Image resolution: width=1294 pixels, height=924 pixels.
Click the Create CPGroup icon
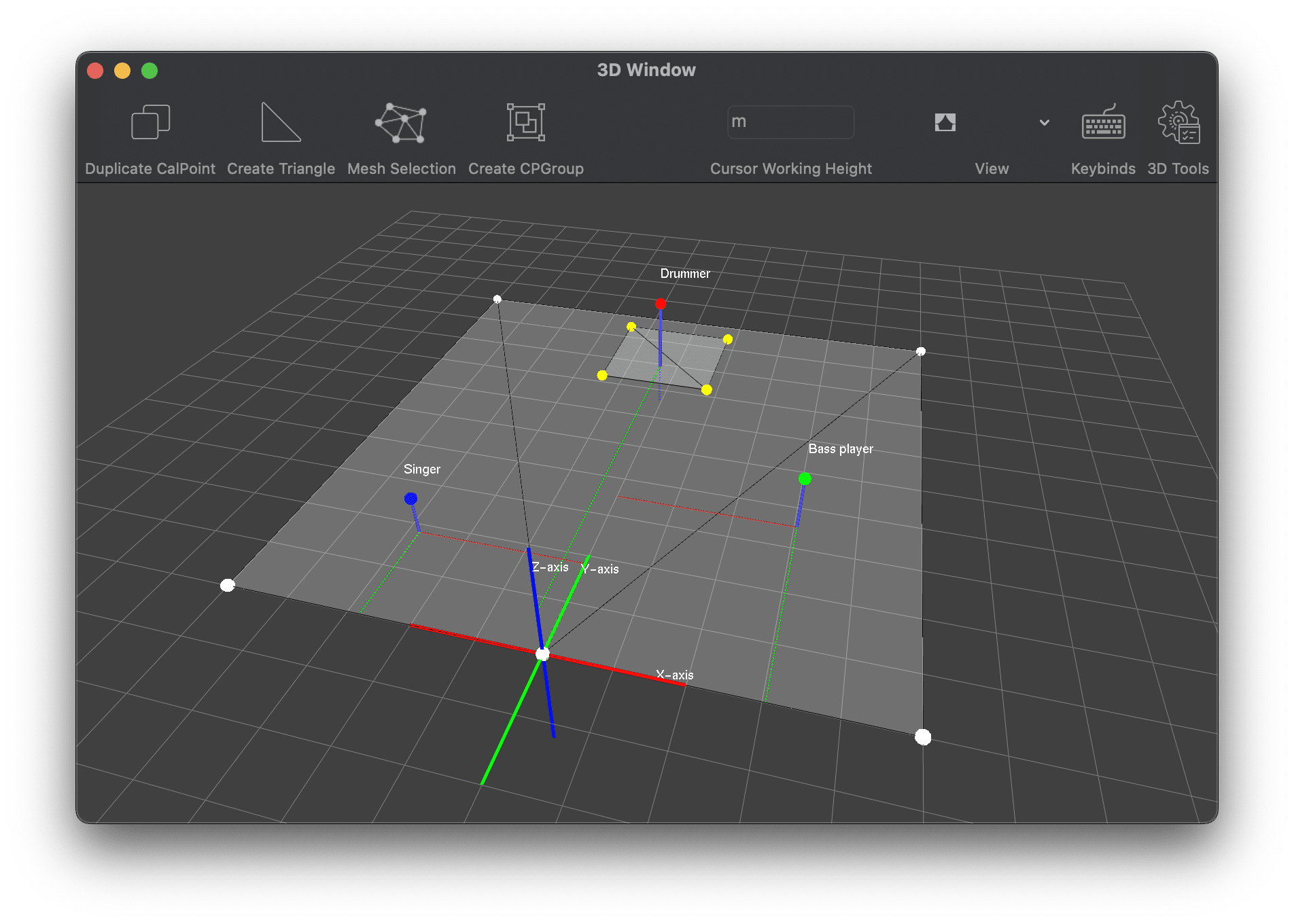525,122
